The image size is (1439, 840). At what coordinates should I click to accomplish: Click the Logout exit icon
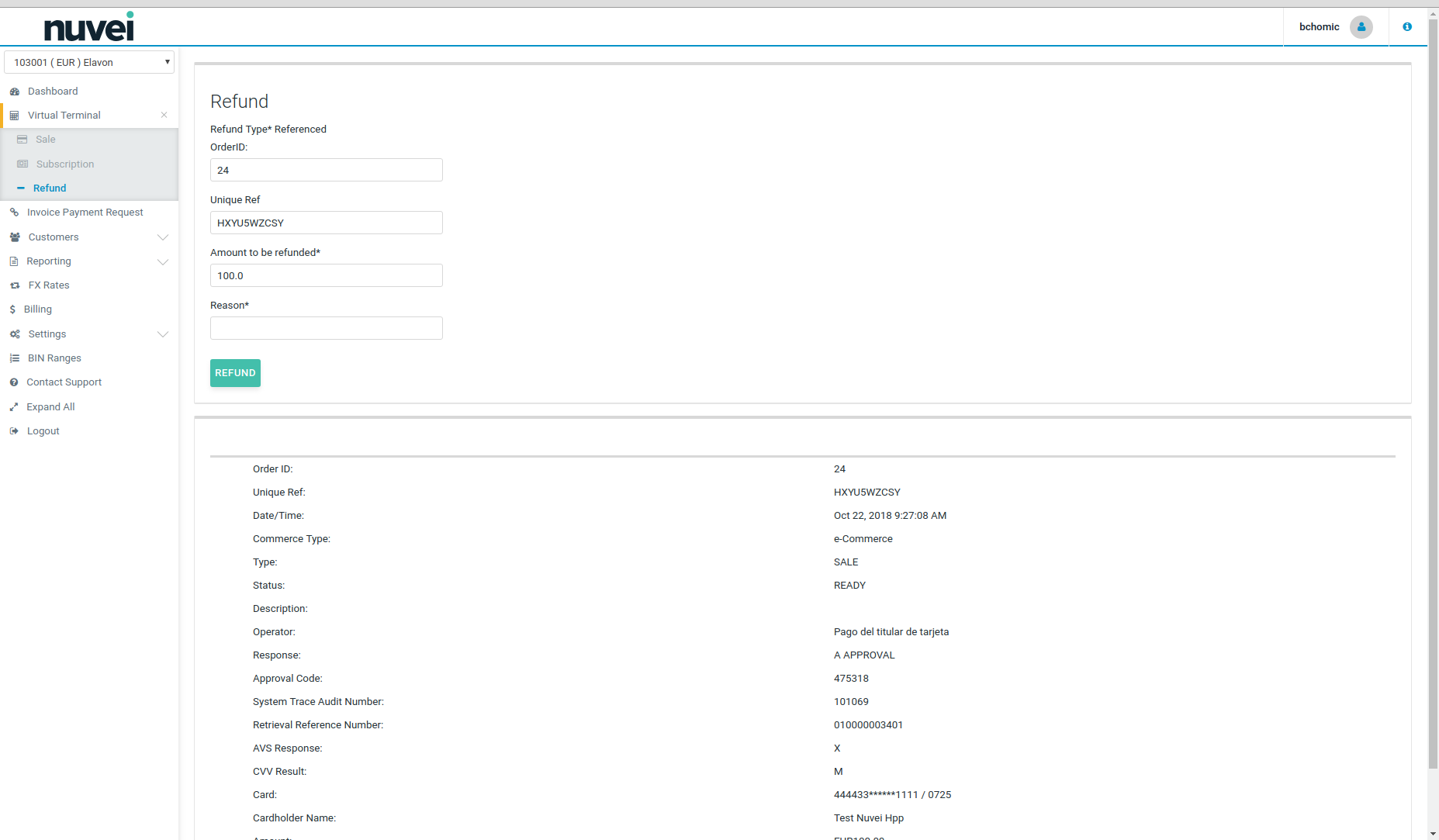(14, 431)
